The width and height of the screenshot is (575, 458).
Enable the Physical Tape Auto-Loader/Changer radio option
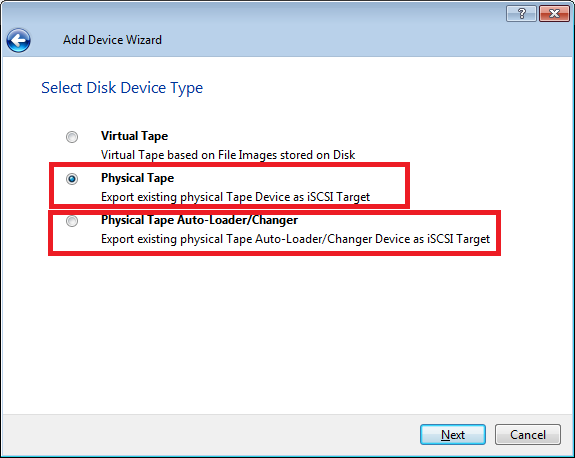click(72, 221)
